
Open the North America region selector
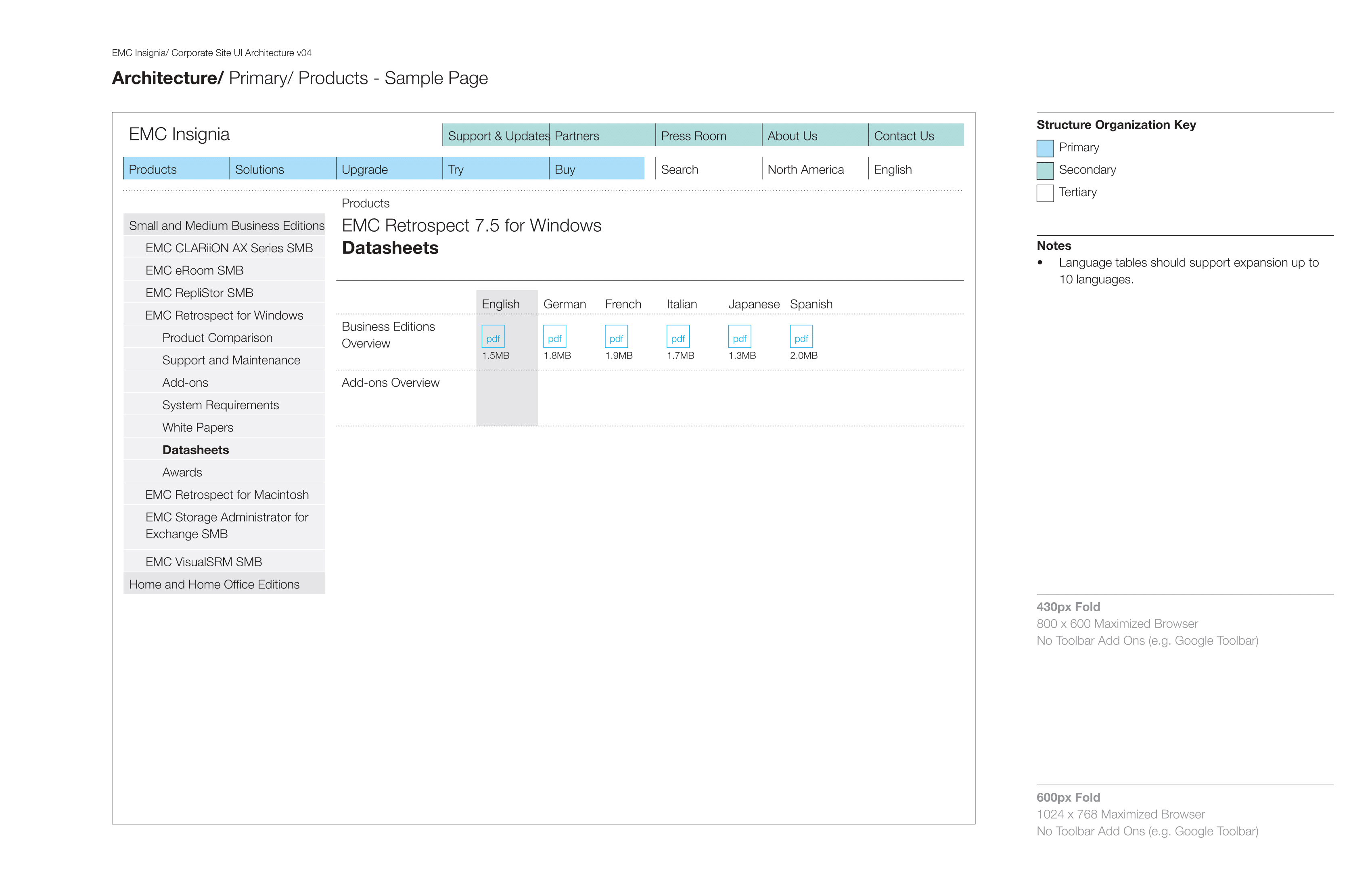tap(815, 168)
